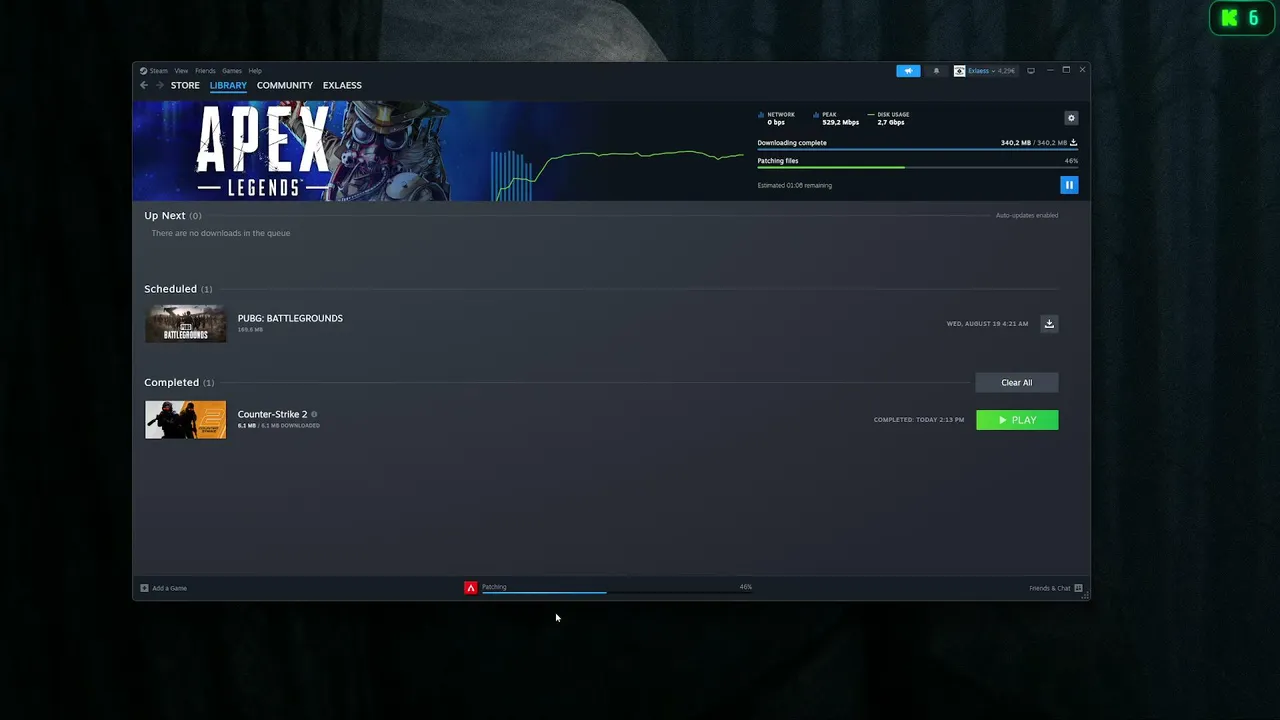Start the scheduled PUBG download now
Screen dimensions: 1280x720
pos(1049,324)
